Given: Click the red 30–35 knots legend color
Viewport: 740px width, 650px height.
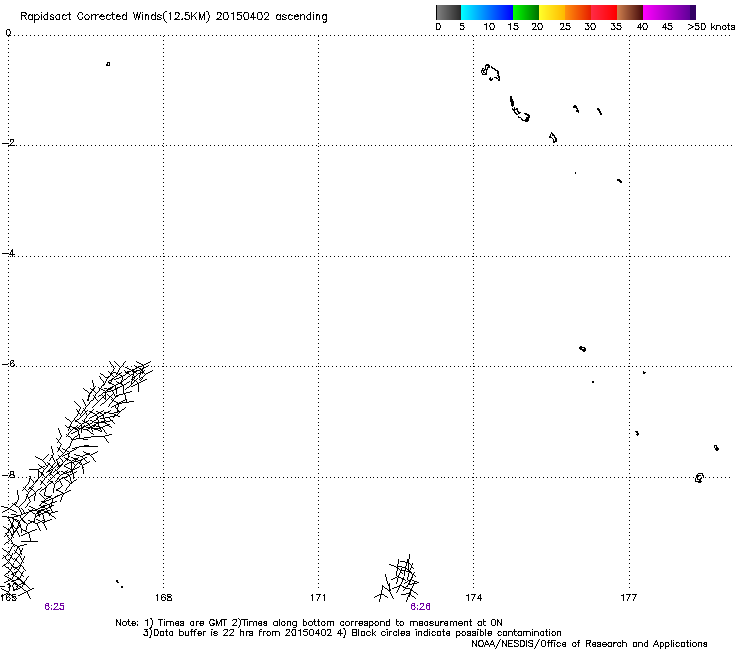Looking at the screenshot, I should (x=604, y=12).
